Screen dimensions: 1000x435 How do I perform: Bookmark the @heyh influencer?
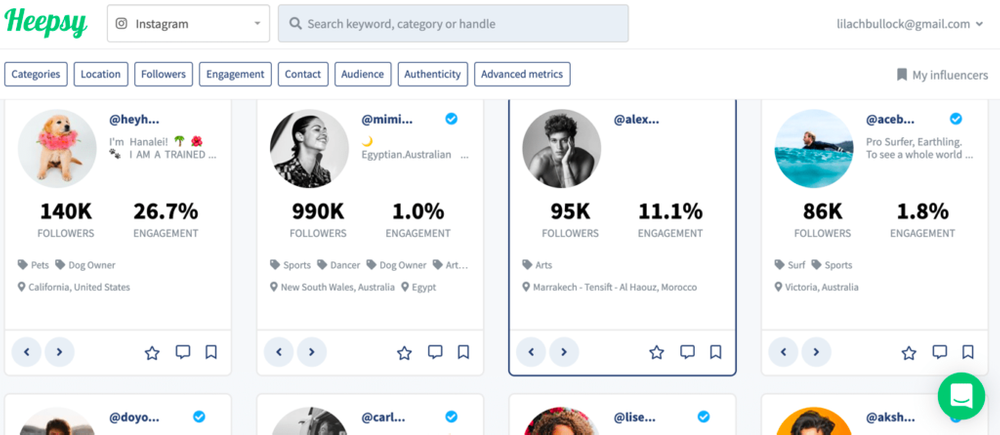(x=211, y=352)
